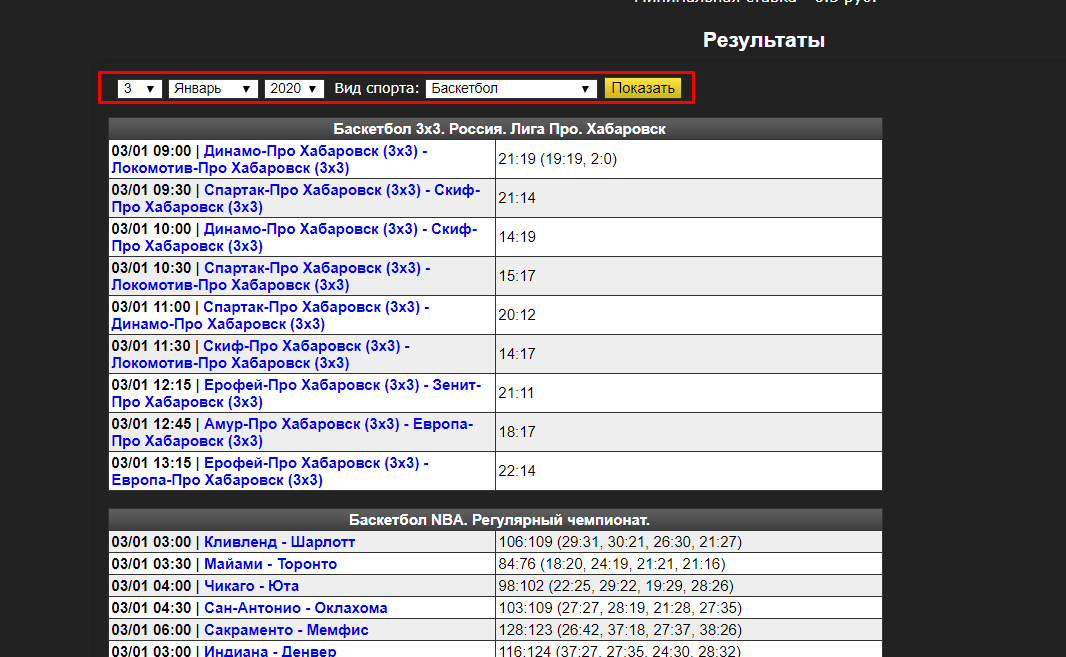Click the Результаты page heading

click(763, 40)
